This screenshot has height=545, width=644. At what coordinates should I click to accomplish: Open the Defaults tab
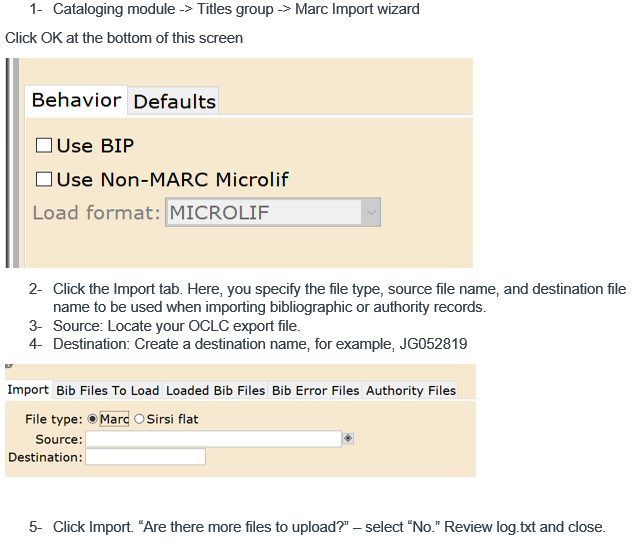coord(174,101)
